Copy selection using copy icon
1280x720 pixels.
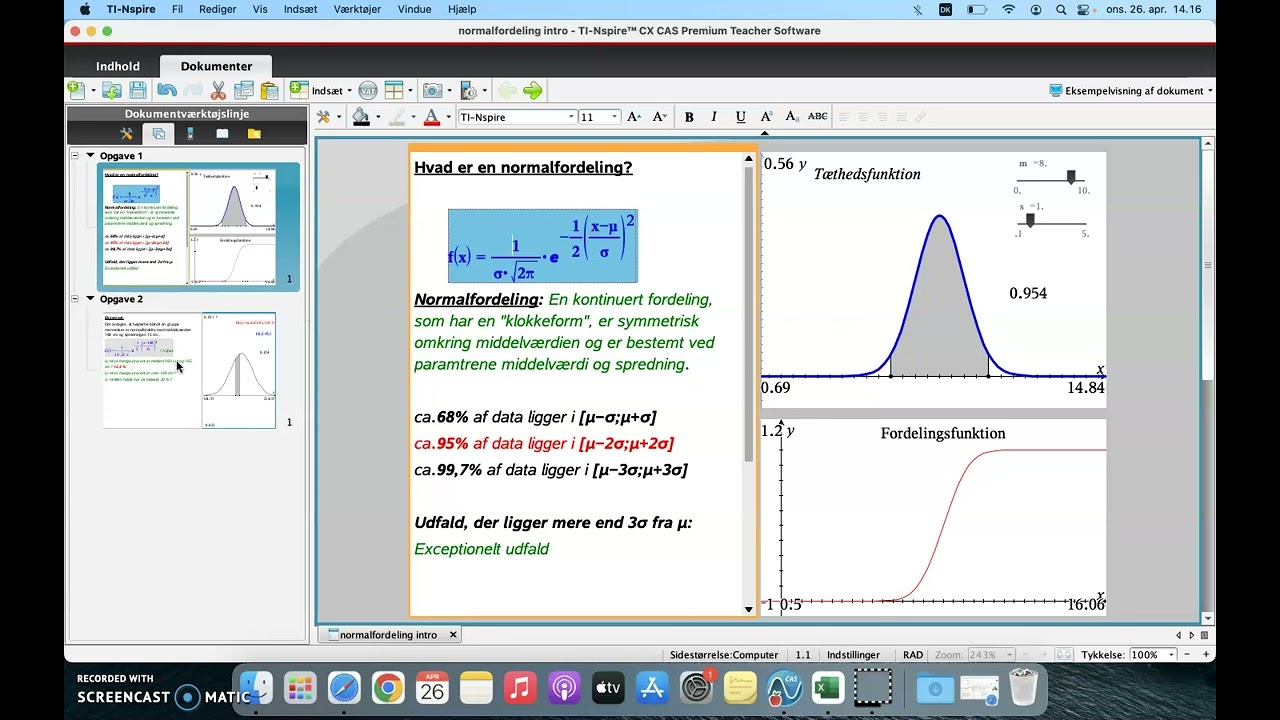click(243, 91)
